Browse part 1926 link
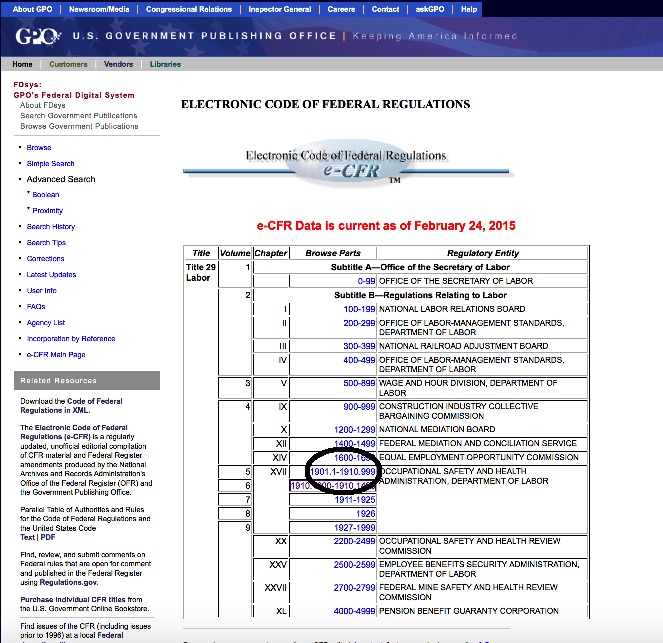This screenshot has width=663, height=643. point(366,514)
